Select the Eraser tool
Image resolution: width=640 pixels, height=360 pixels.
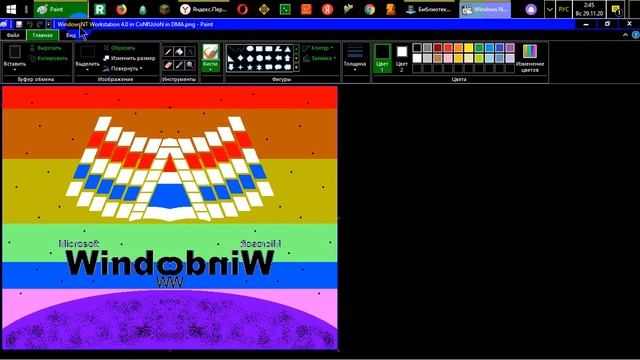click(x=168, y=65)
